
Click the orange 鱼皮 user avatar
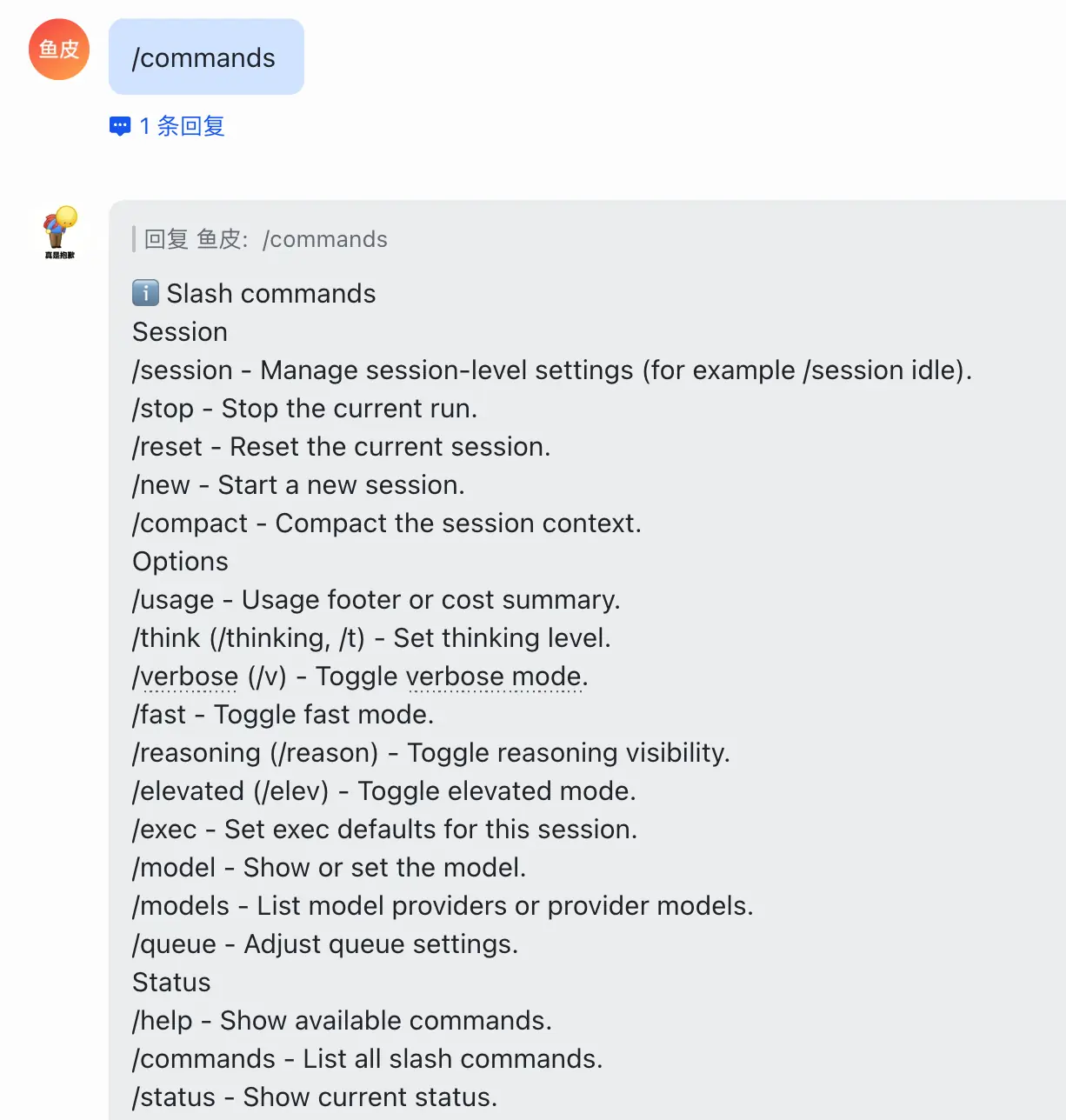(x=59, y=50)
